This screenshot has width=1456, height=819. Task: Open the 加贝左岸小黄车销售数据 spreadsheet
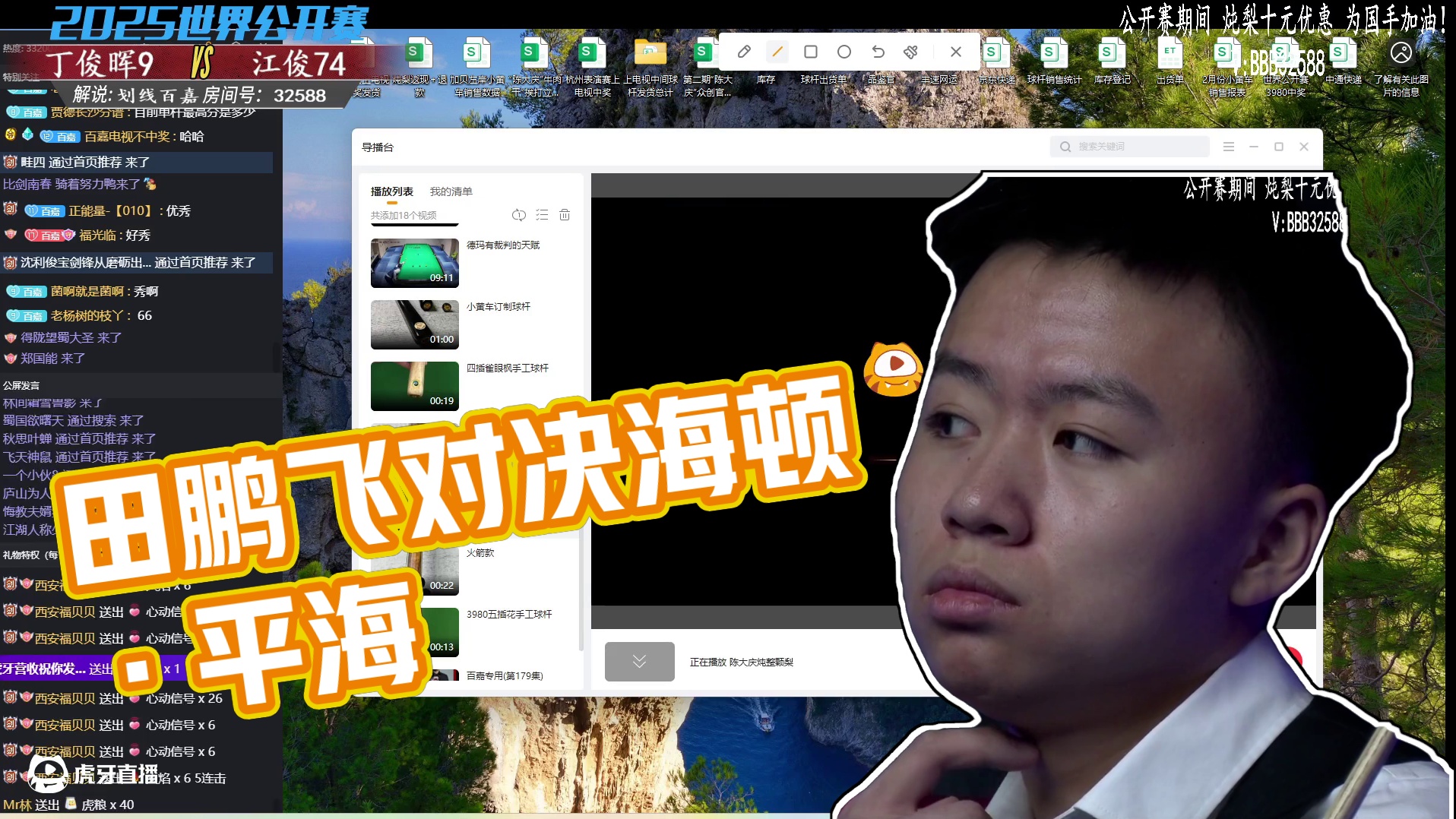click(x=477, y=67)
